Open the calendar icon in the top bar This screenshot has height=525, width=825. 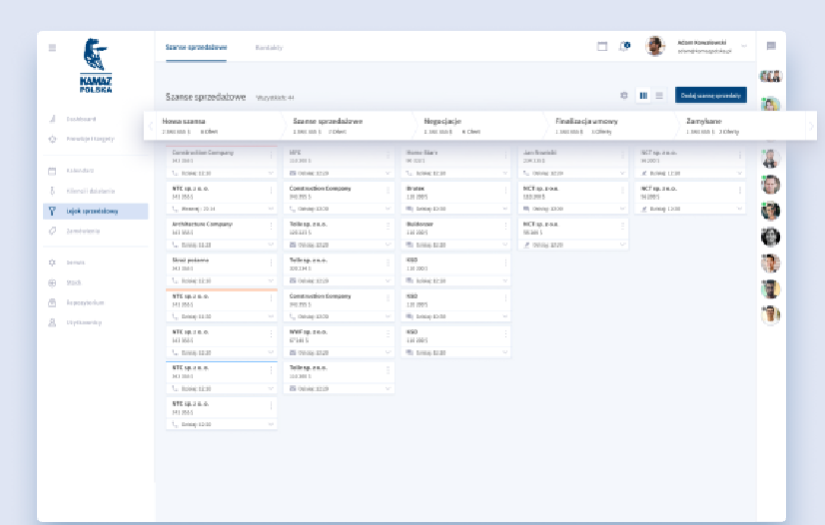602,46
